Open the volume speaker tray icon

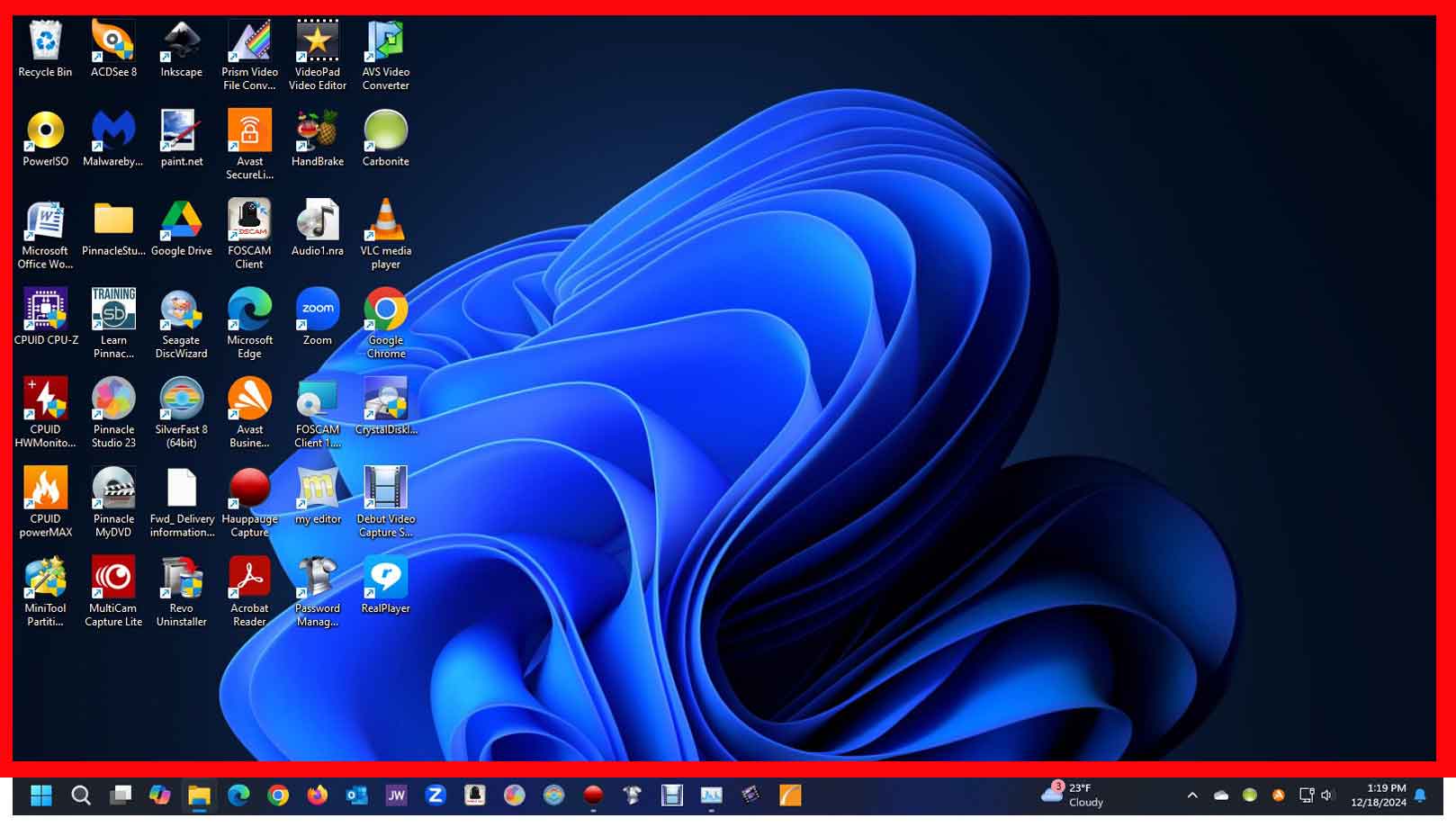pos(1327,795)
